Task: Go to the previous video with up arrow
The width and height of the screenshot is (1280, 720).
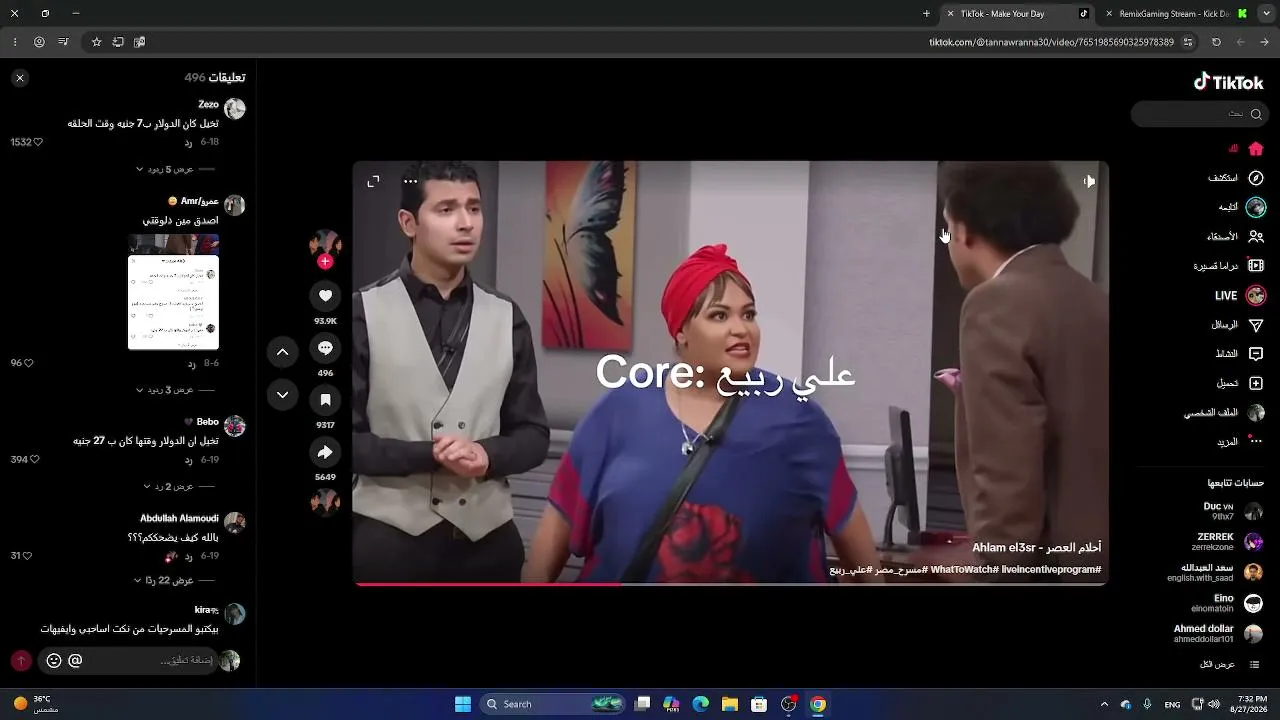Action: (x=283, y=352)
